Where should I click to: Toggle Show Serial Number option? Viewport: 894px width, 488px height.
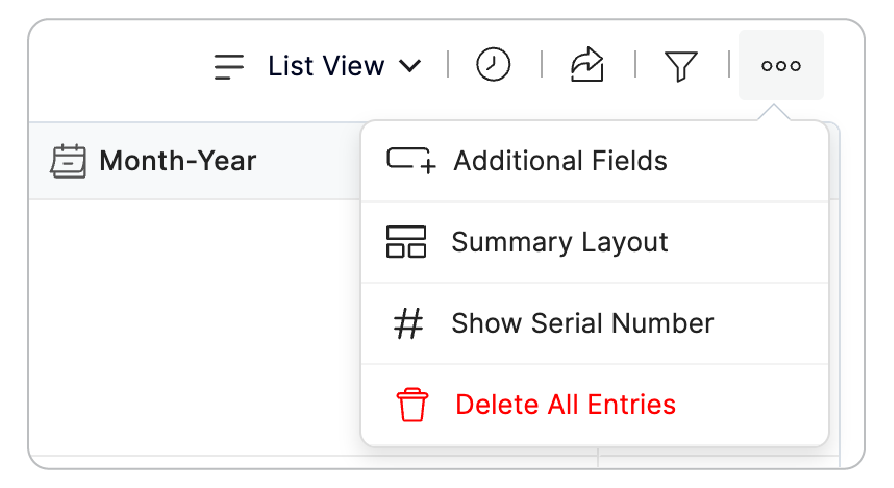(582, 324)
